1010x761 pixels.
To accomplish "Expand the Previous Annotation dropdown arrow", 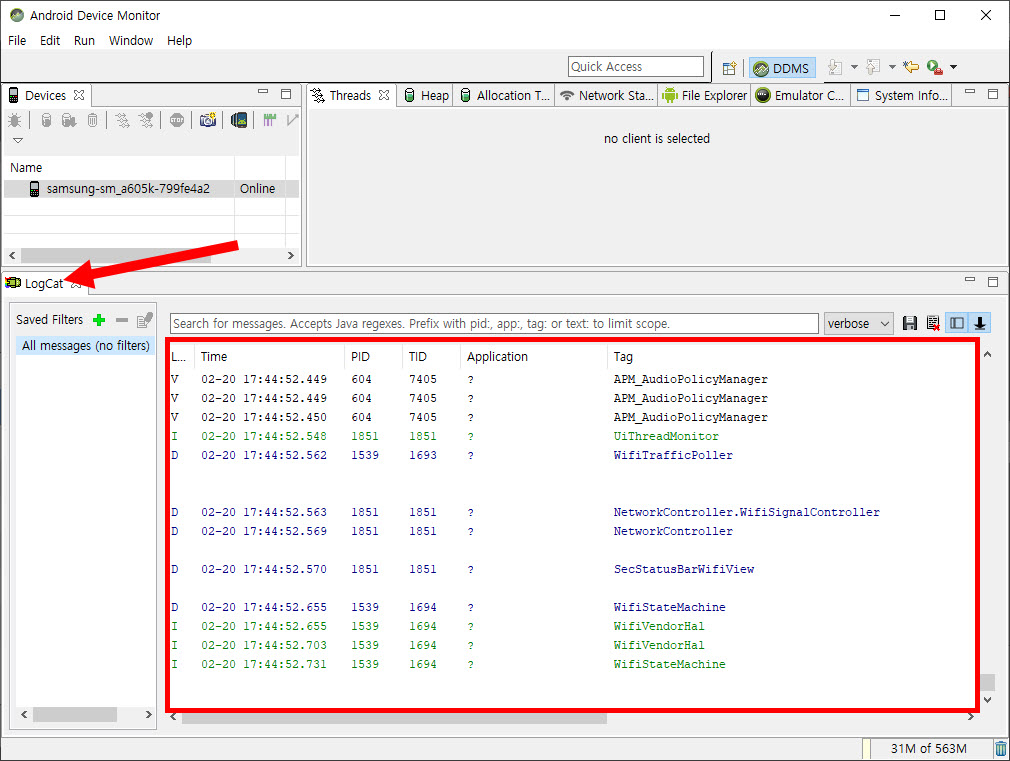I will click(892, 67).
